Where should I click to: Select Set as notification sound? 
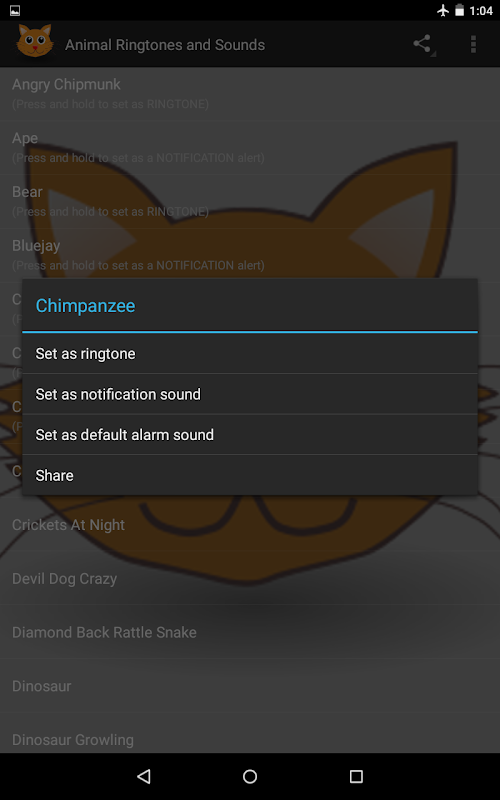click(250, 394)
